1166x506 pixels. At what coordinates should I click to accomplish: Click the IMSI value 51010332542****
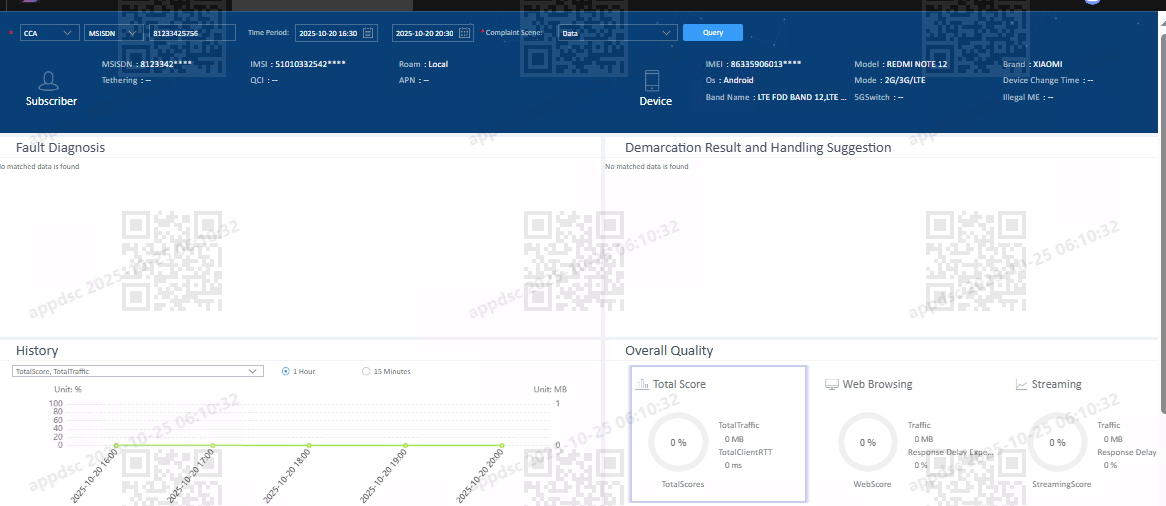(x=310, y=64)
